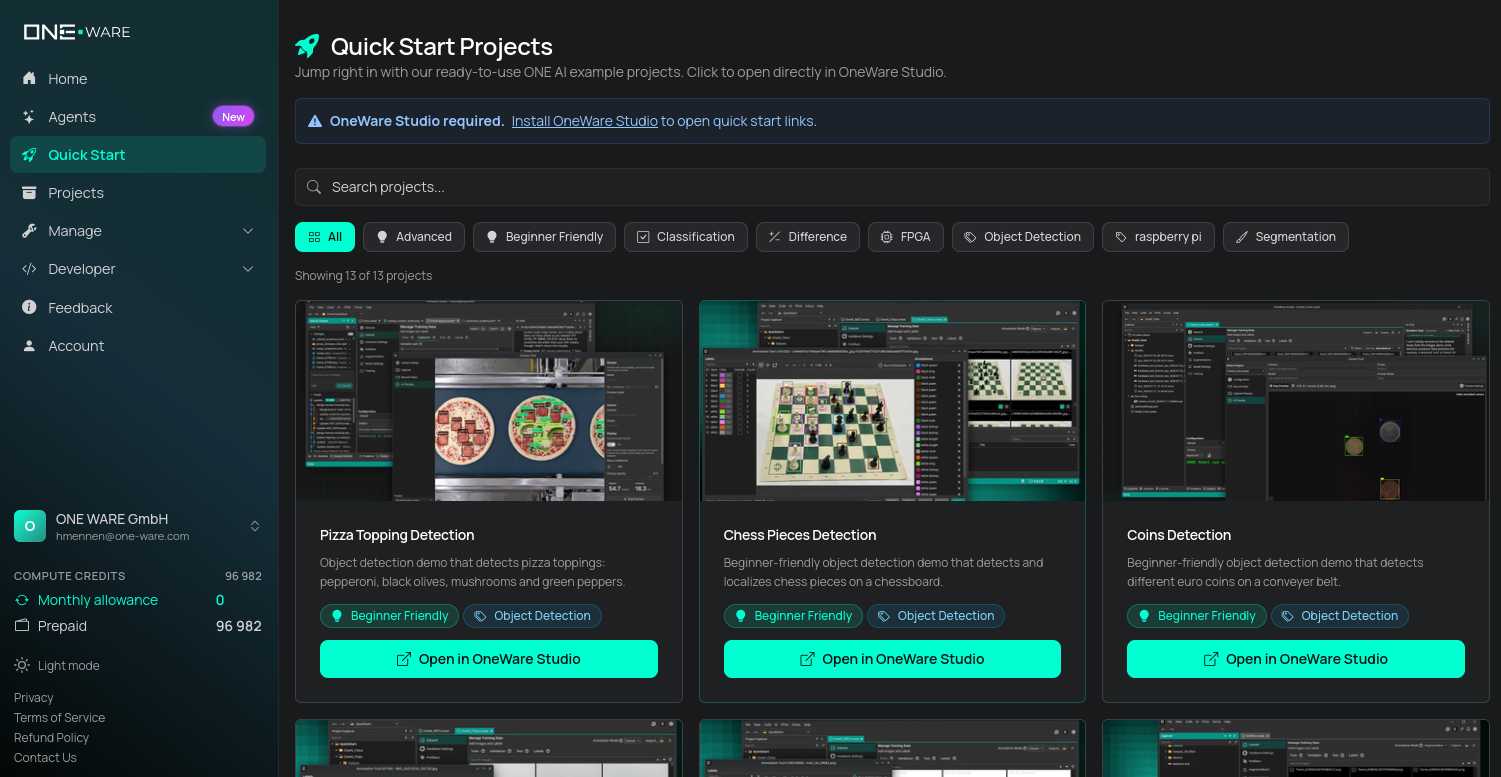1501x777 pixels.
Task: Filter projects by Difference
Action: click(808, 237)
